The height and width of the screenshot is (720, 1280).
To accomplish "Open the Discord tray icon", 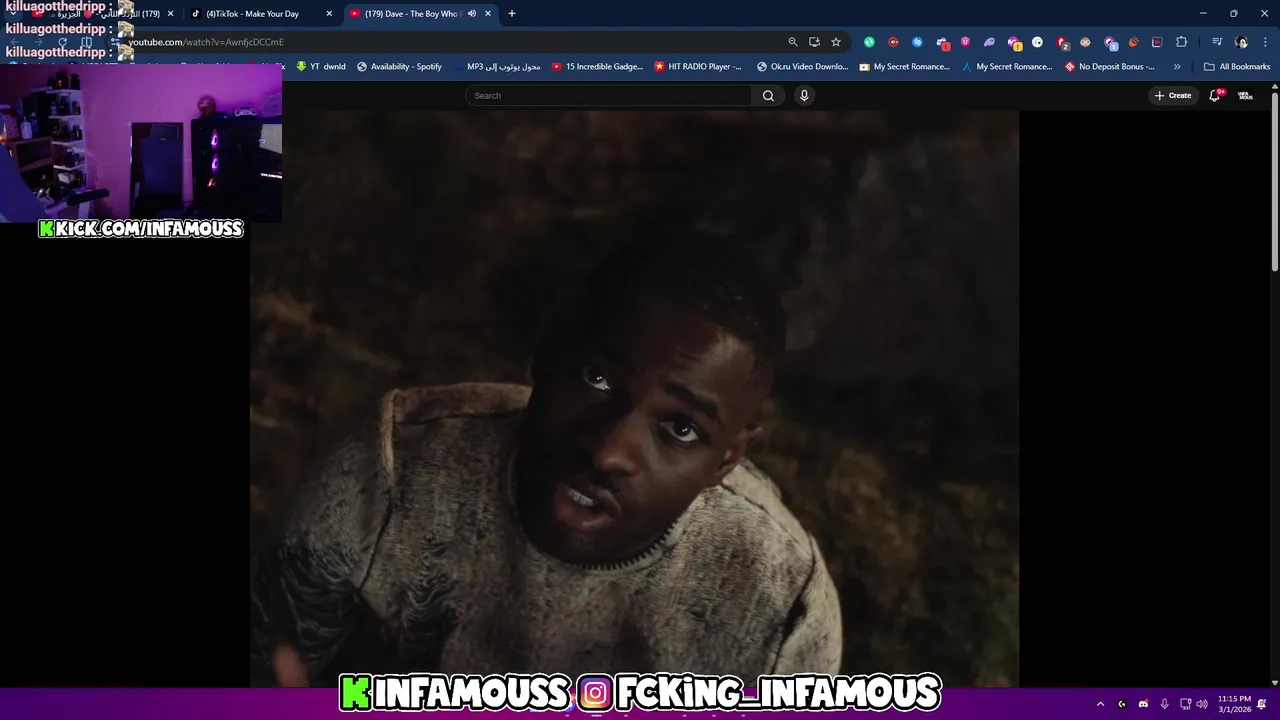I will coord(1143,704).
